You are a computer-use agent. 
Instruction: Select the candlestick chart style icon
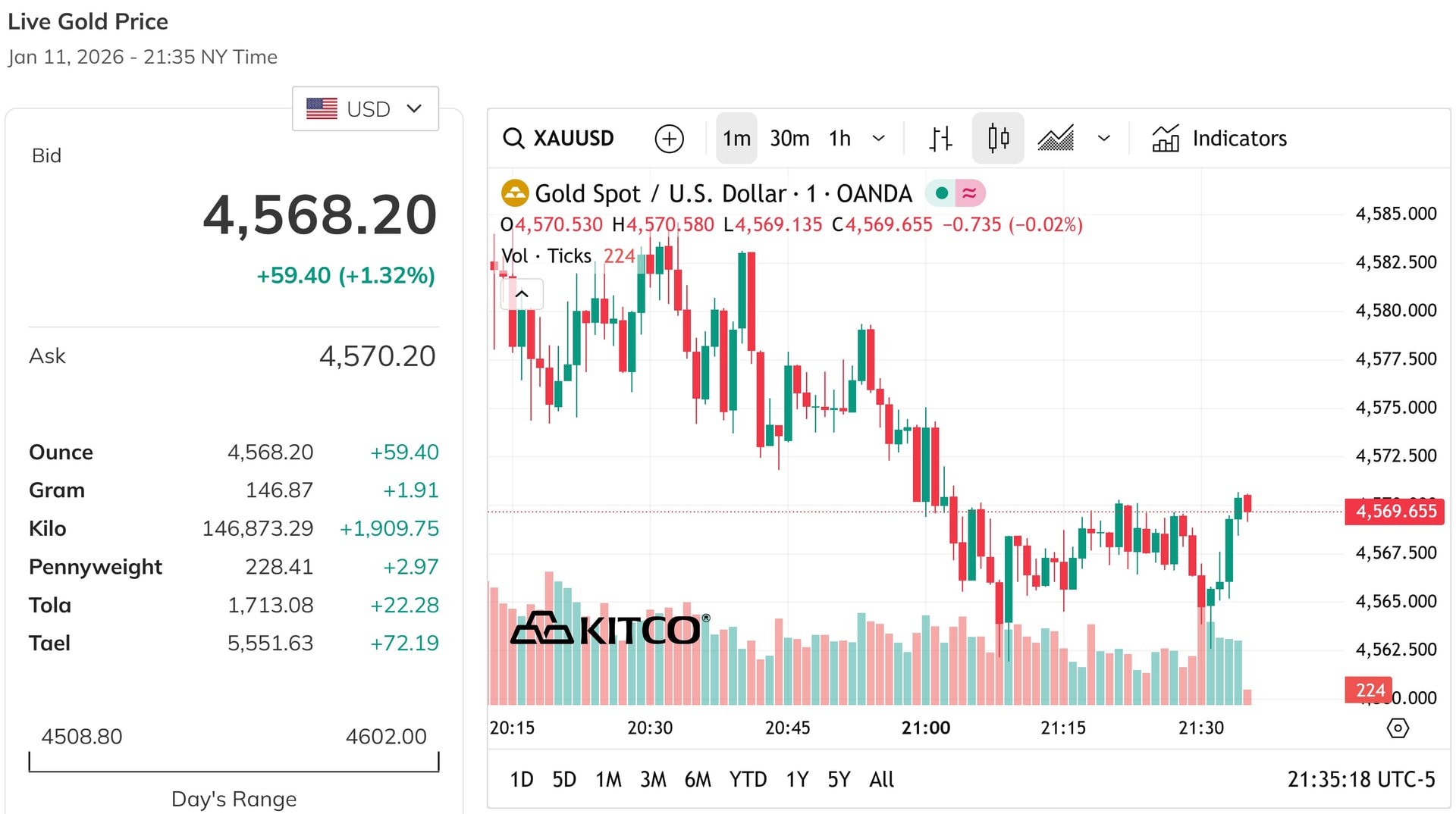[998, 139]
